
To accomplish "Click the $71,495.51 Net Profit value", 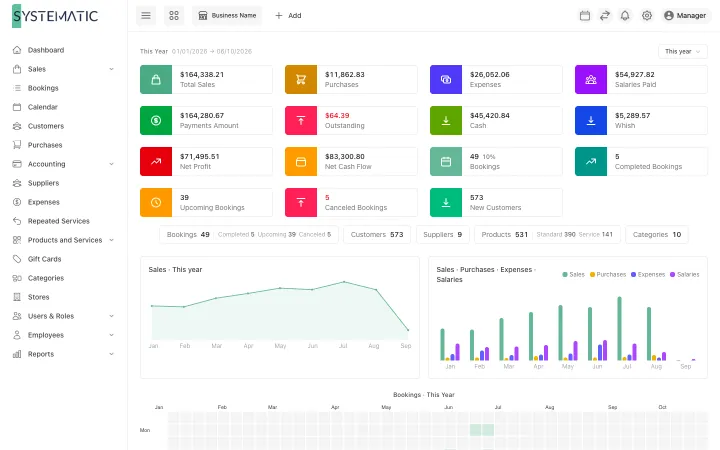I will click(x=200, y=156).
